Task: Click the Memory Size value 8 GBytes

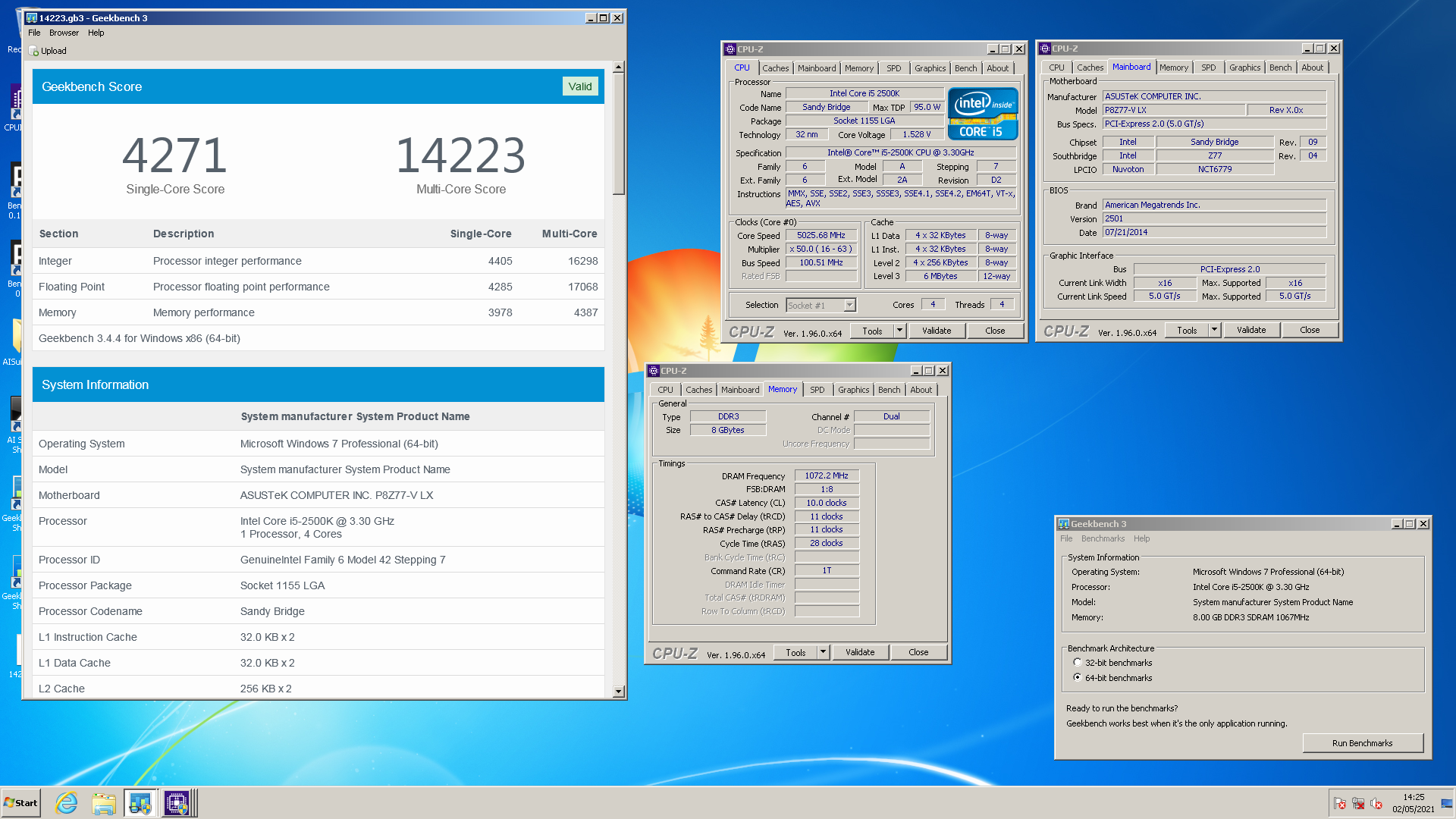Action: (x=727, y=430)
